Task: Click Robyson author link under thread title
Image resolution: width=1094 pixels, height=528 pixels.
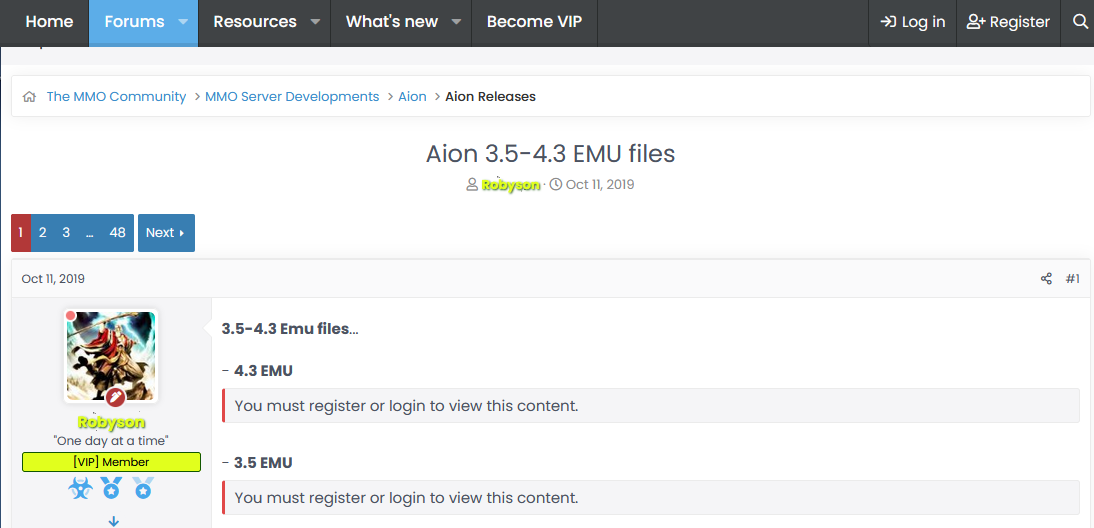Action: pos(511,186)
